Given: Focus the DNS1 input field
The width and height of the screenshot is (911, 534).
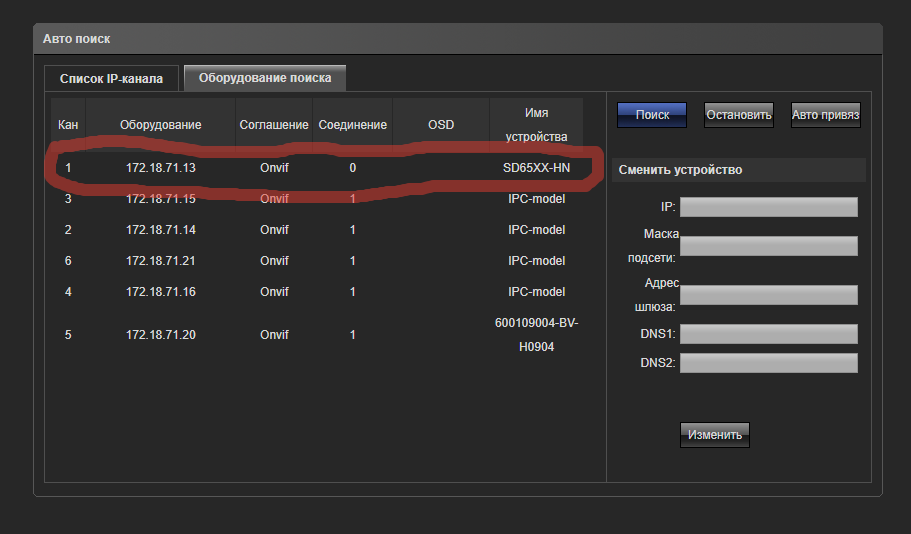Looking at the screenshot, I should click(x=768, y=334).
